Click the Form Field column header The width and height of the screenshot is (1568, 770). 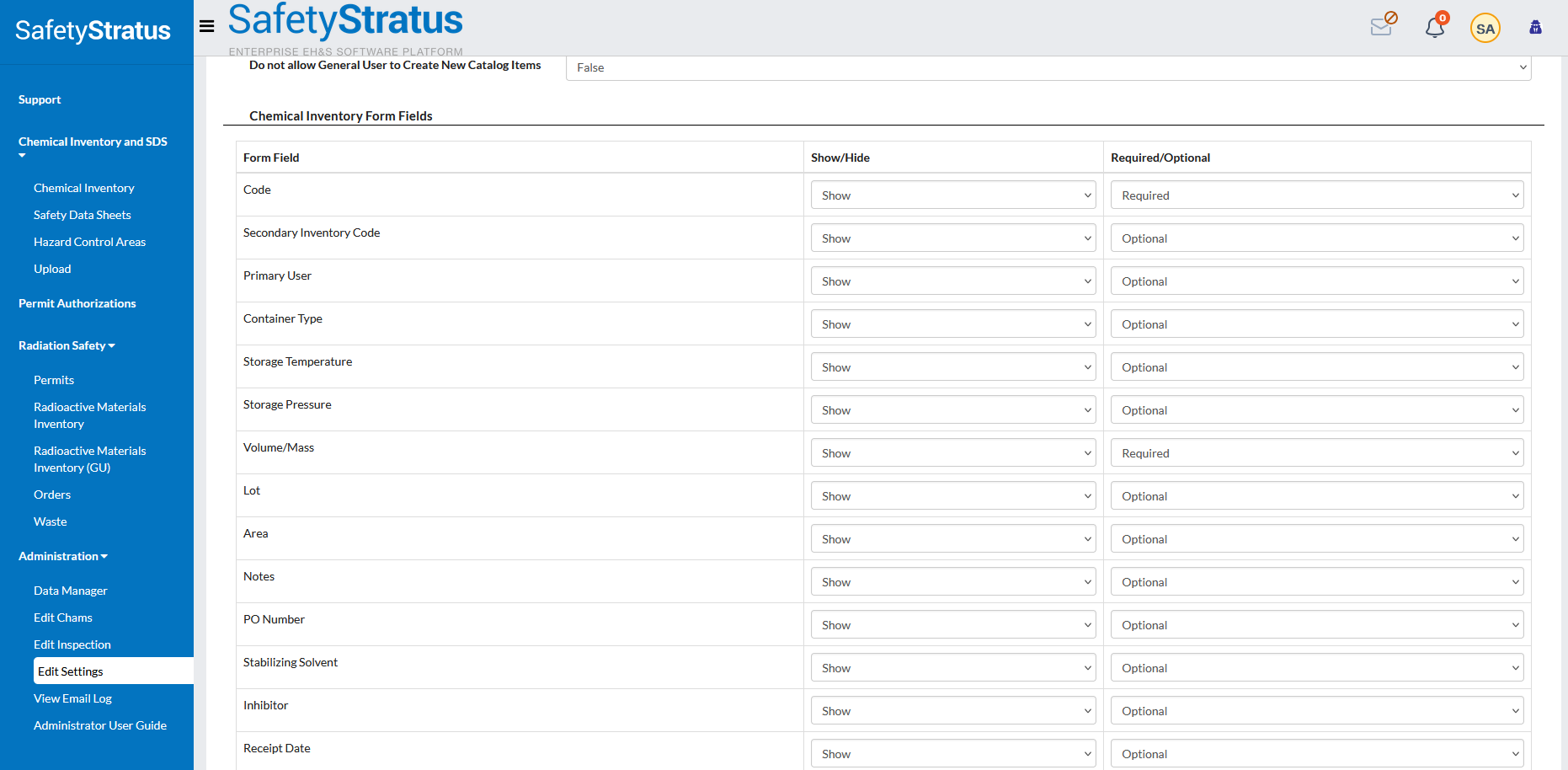pos(271,158)
